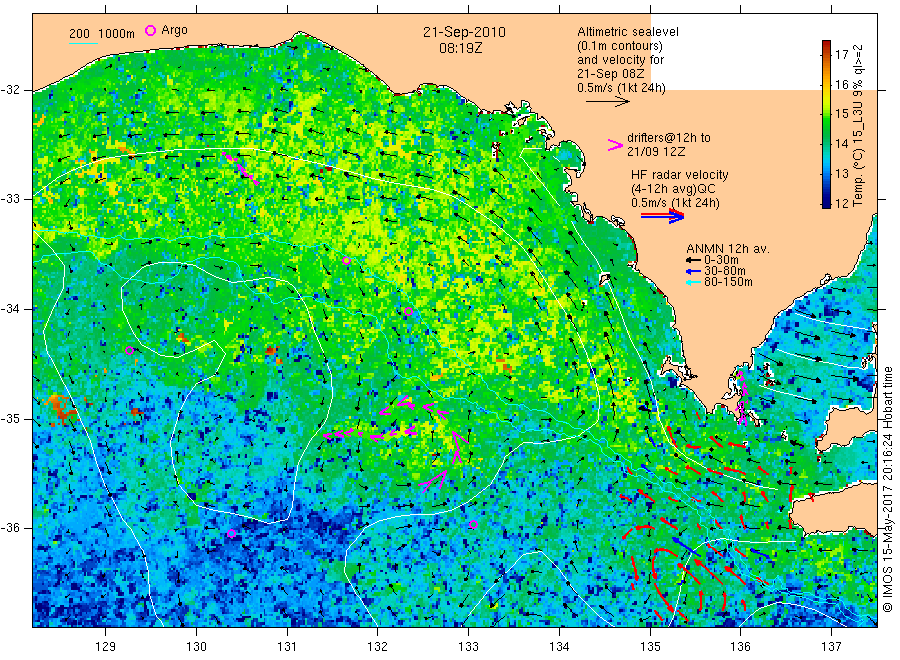Click the IMOS copyright timestamp text
This screenshot has width=900, height=660.
pos(888,490)
